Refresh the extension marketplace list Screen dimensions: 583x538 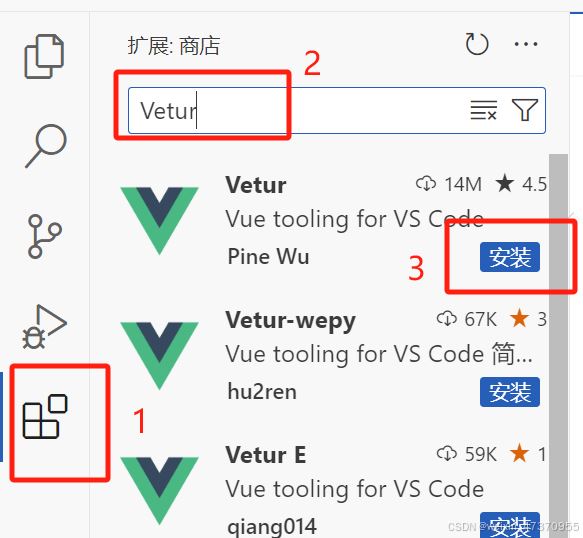(477, 44)
